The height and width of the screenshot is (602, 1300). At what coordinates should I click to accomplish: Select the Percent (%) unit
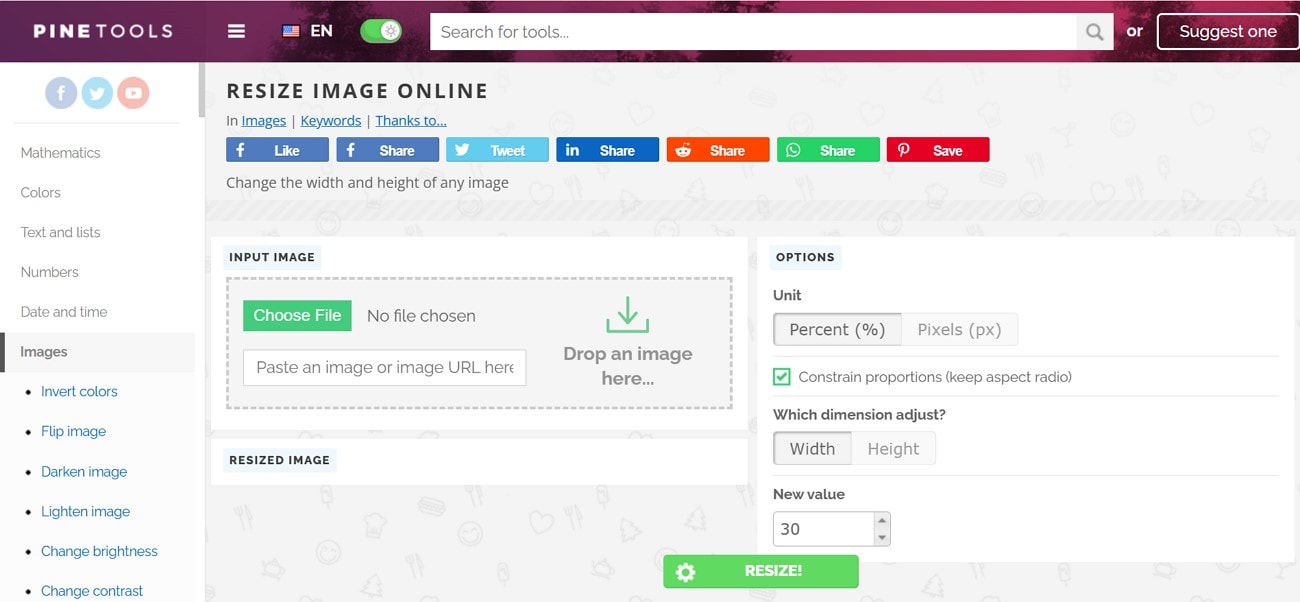pos(837,330)
